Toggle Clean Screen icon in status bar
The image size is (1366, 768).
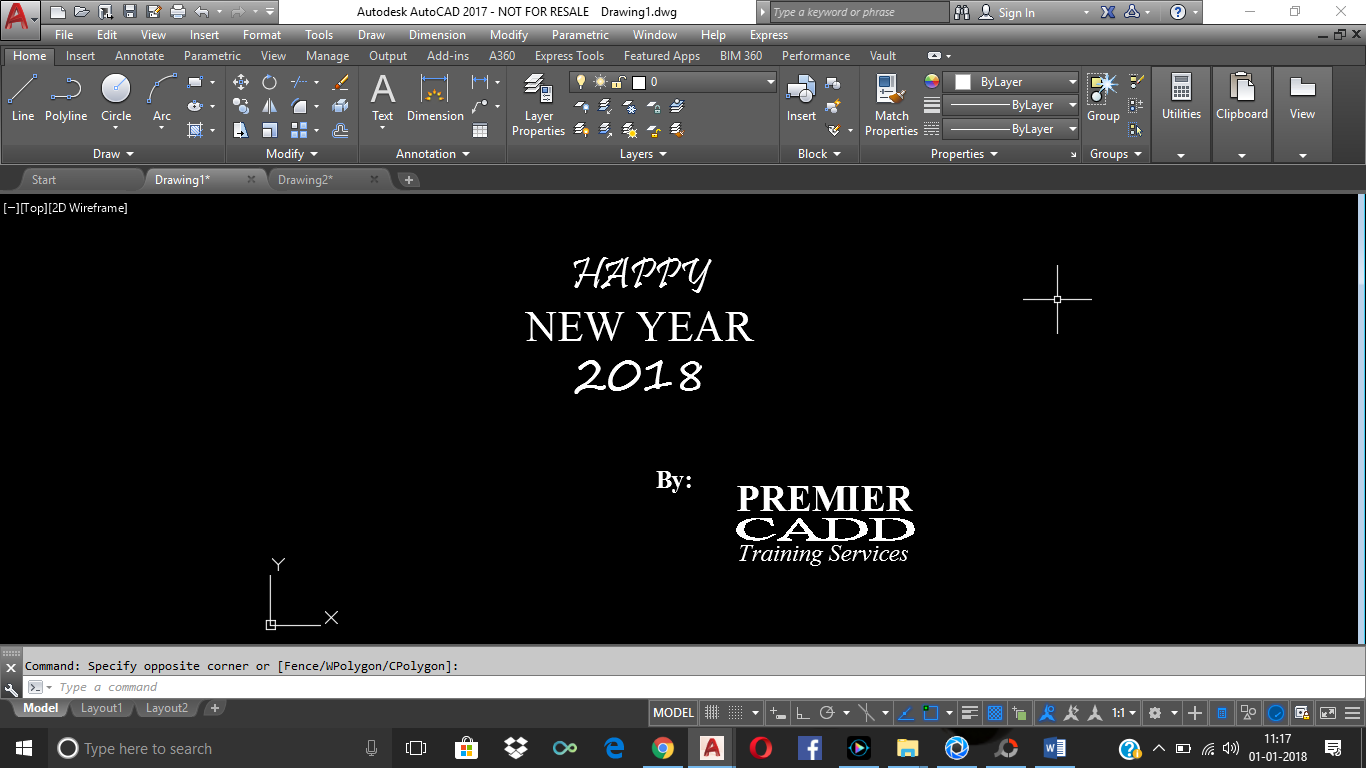coord(1327,713)
